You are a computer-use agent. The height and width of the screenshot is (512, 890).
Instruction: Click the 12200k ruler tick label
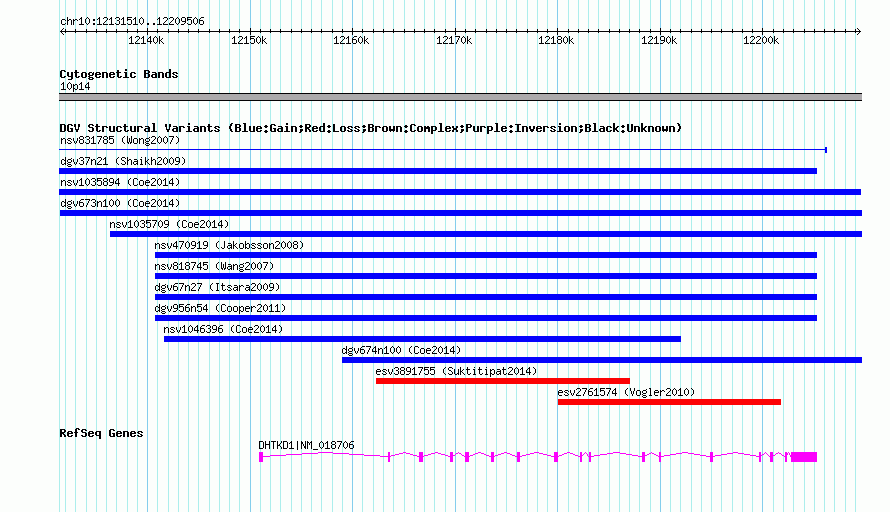point(761,40)
